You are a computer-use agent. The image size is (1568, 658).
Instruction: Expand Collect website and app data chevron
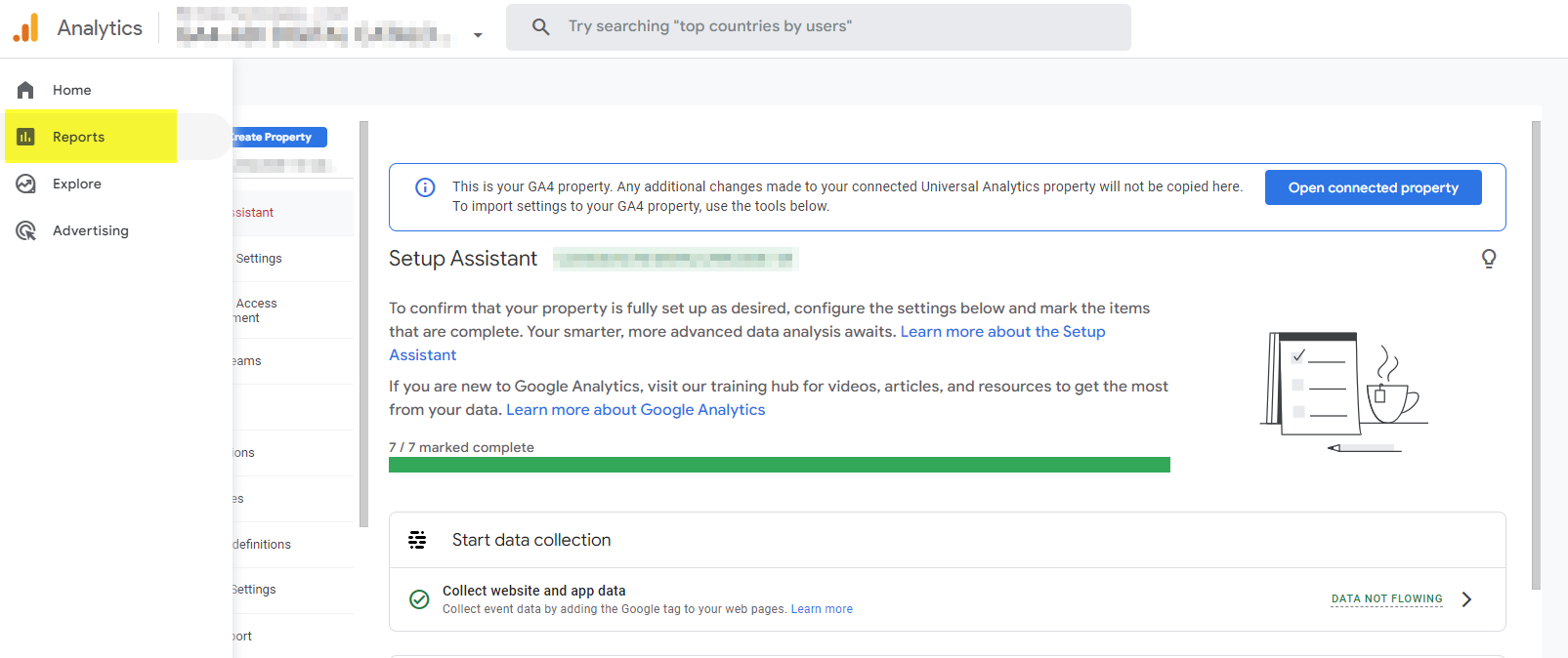(x=1465, y=599)
